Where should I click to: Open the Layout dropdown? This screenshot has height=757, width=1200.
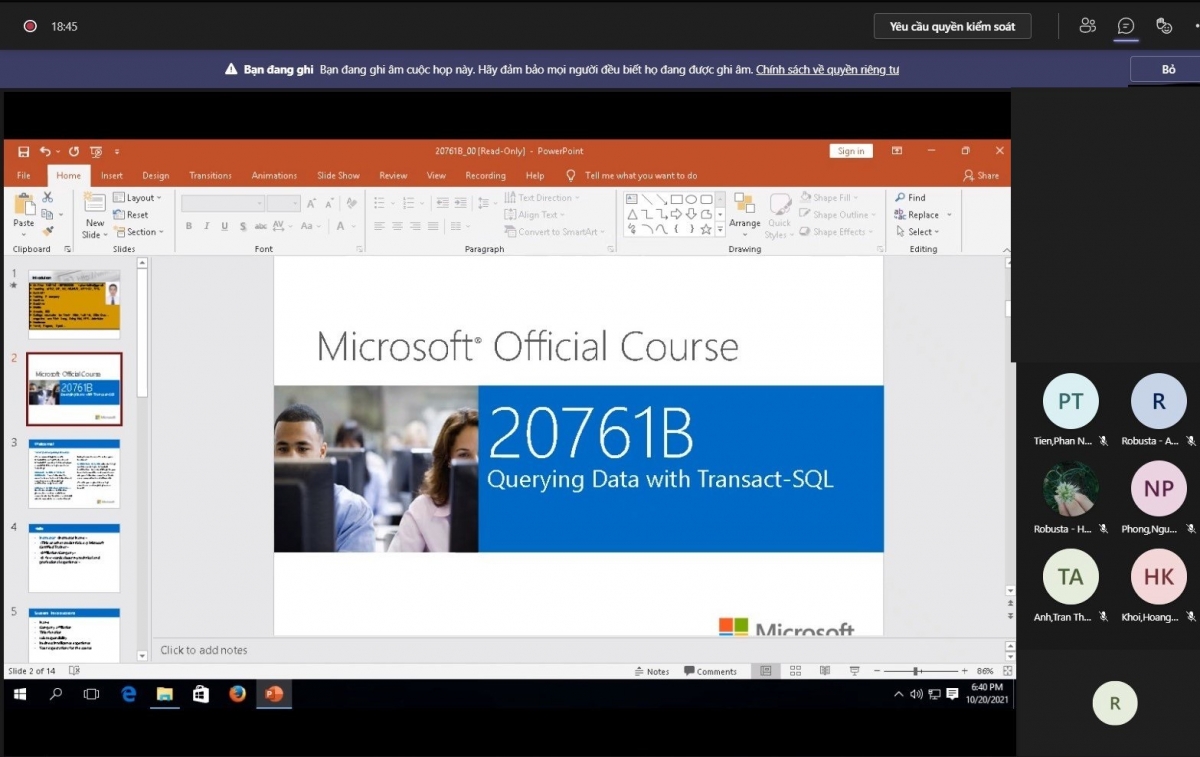(139, 198)
